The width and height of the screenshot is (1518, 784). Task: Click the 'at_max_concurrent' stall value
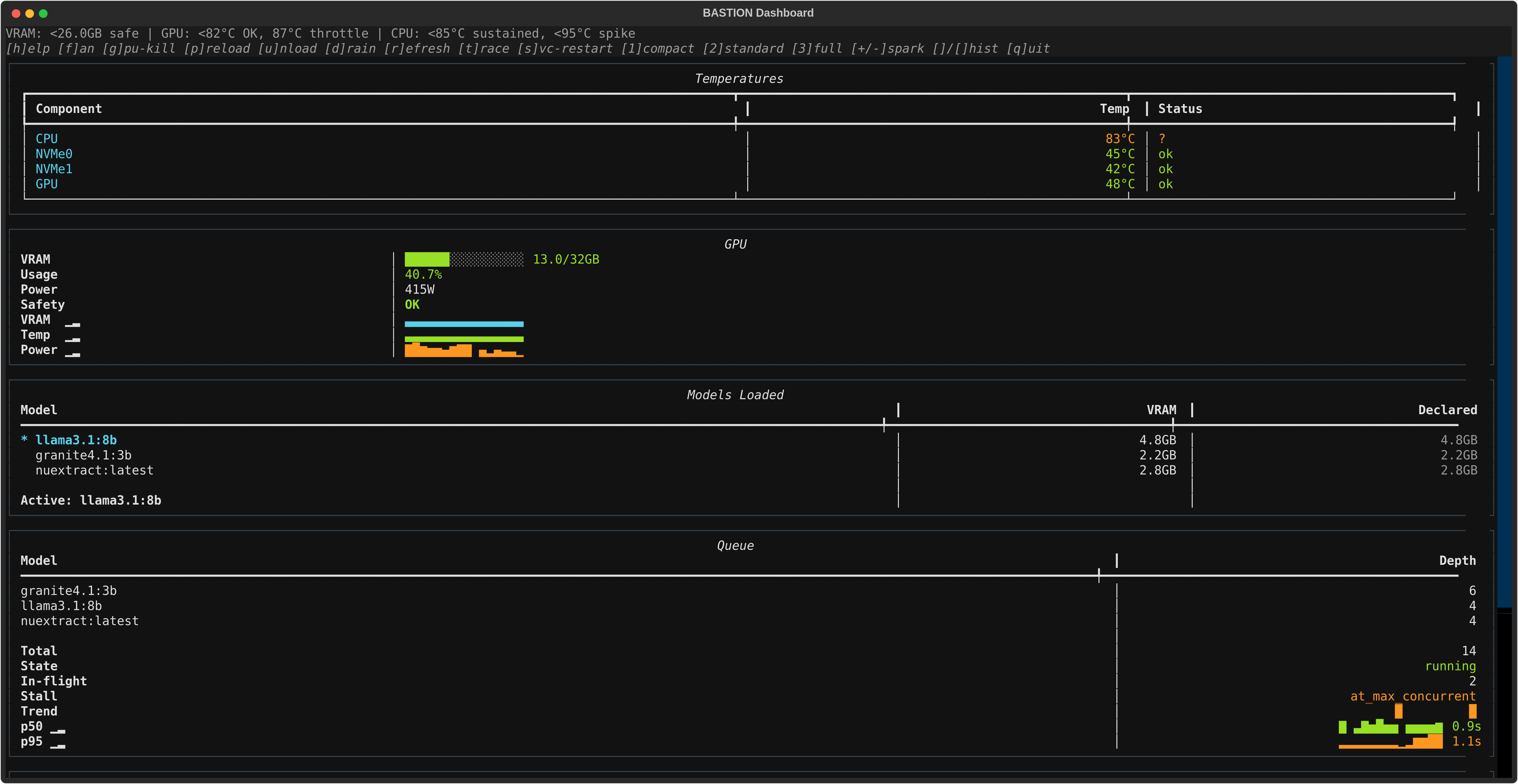[x=1413, y=696]
